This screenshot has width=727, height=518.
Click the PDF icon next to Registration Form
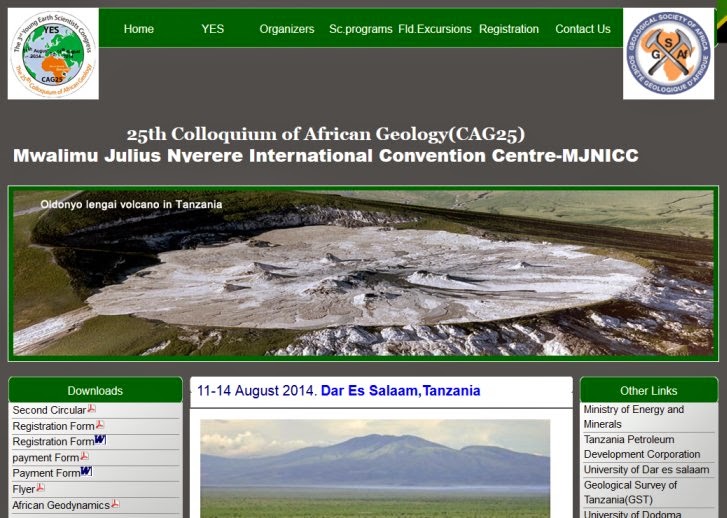pos(100,424)
